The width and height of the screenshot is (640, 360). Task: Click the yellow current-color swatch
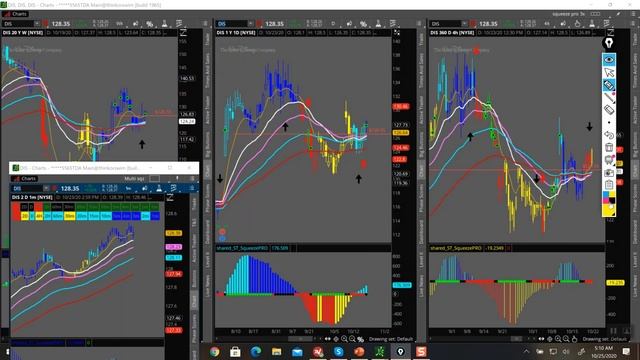609,210
